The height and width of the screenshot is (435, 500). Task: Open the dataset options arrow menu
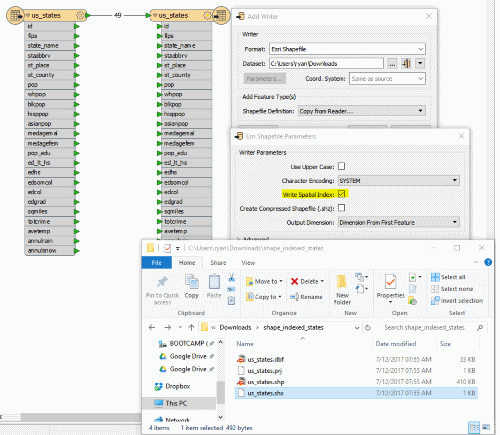tap(420, 63)
